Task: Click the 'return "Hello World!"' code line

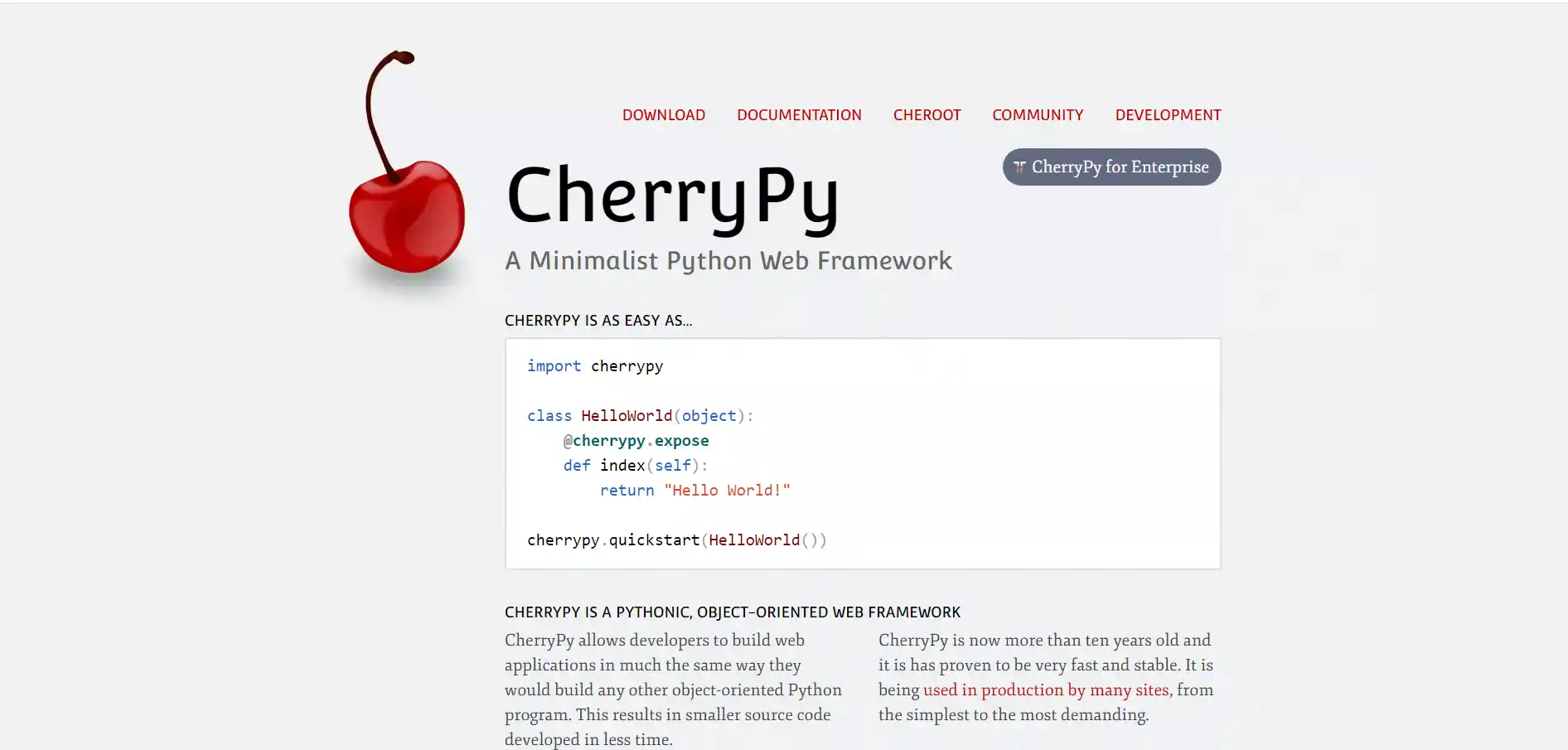Action: pyautogui.click(x=695, y=491)
